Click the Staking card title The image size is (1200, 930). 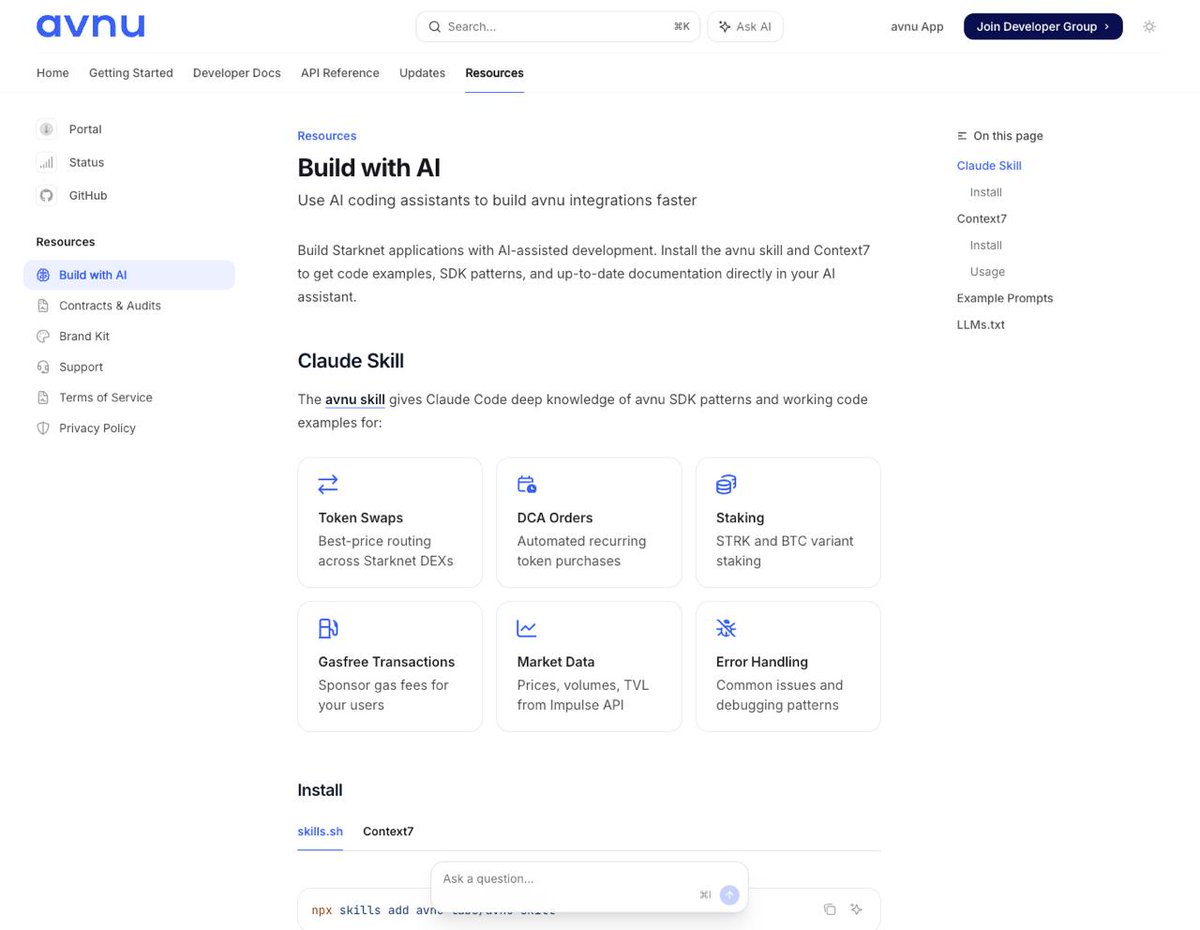[740, 518]
